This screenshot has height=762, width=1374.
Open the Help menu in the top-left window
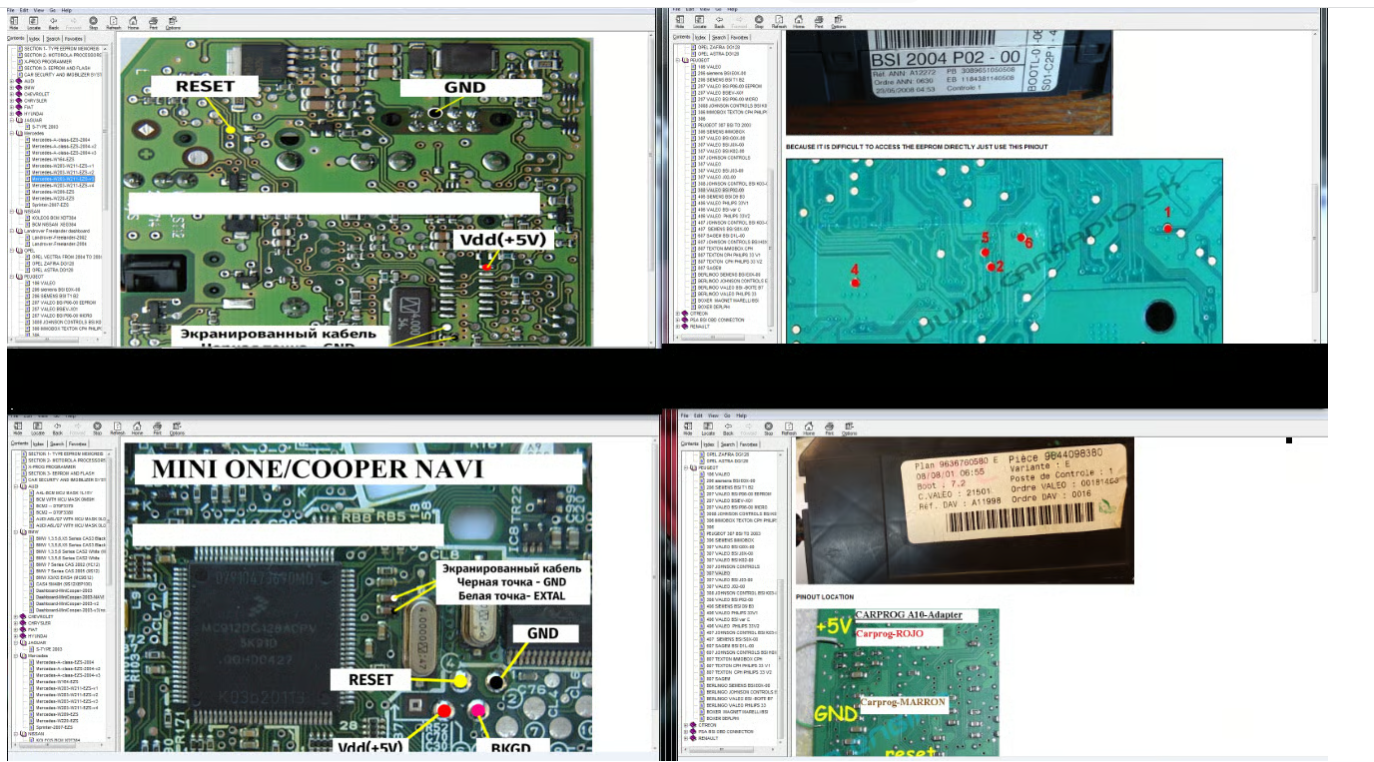click(x=66, y=9)
